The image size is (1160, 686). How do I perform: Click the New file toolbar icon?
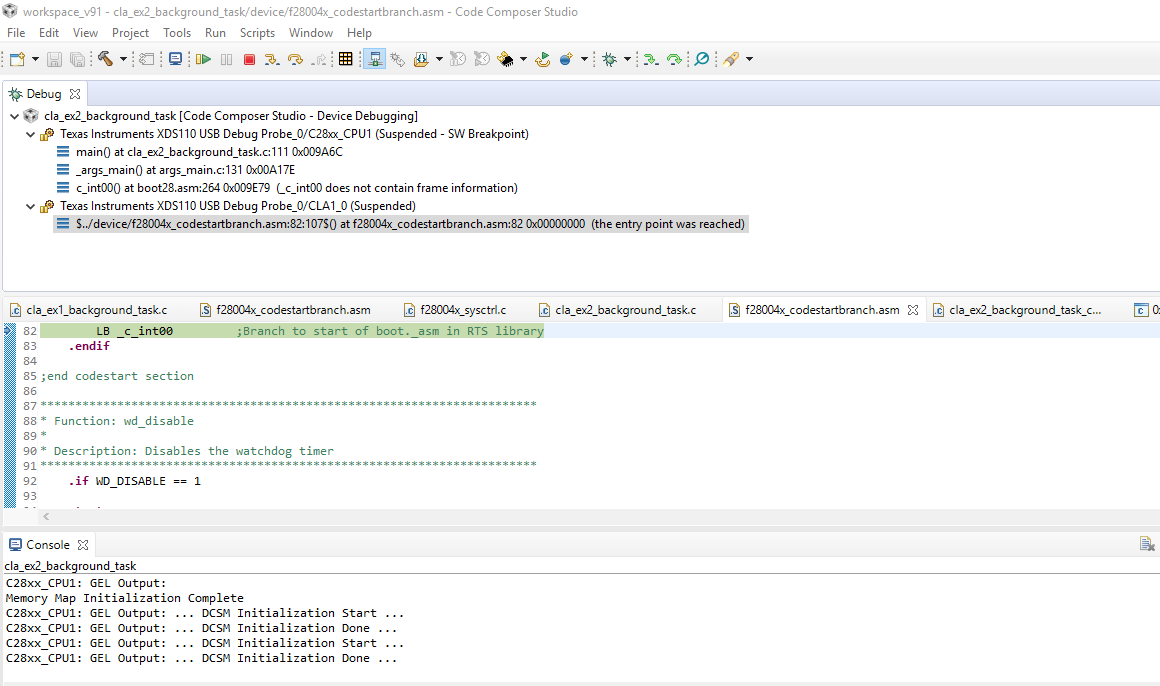(17, 60)
